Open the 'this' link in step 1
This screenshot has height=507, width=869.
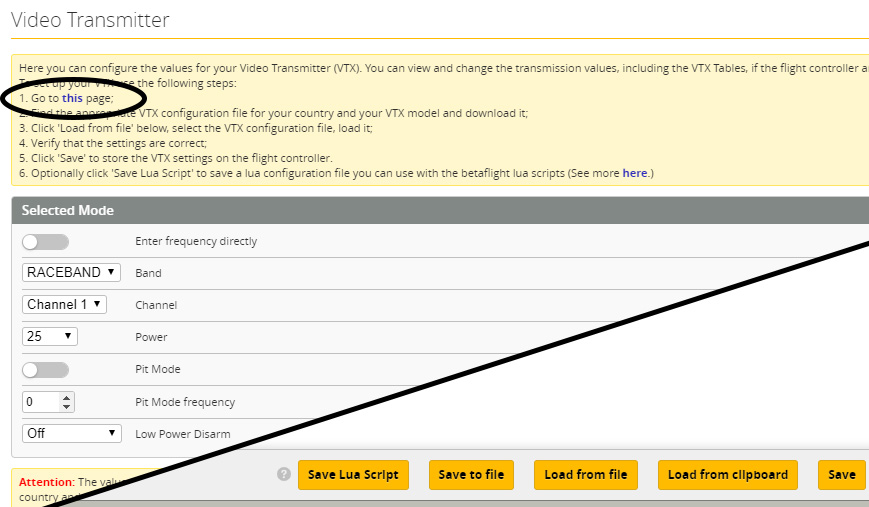tap(72, 99)
